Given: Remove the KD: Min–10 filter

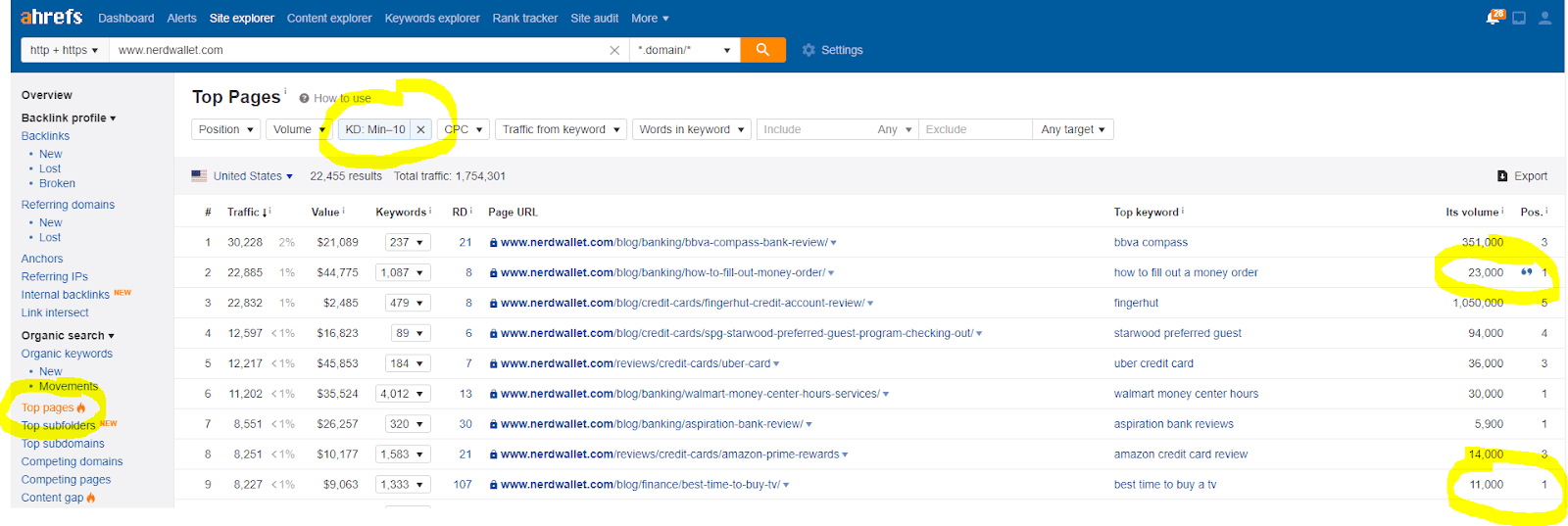Looking at the screenshot, I should (x=420, y=129).
